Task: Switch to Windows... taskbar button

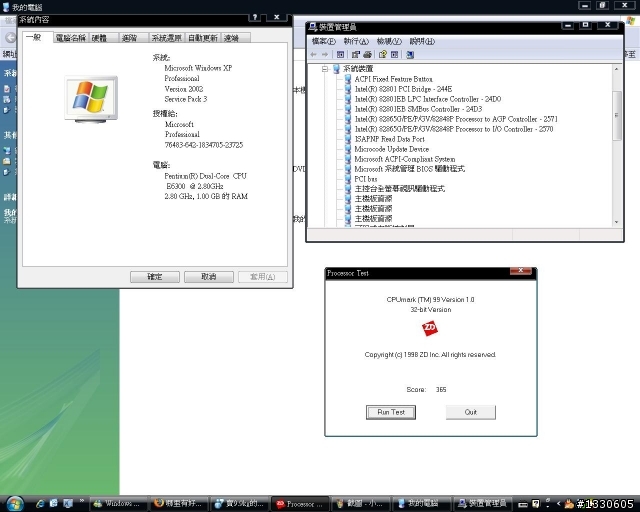Action: [118, 504]
